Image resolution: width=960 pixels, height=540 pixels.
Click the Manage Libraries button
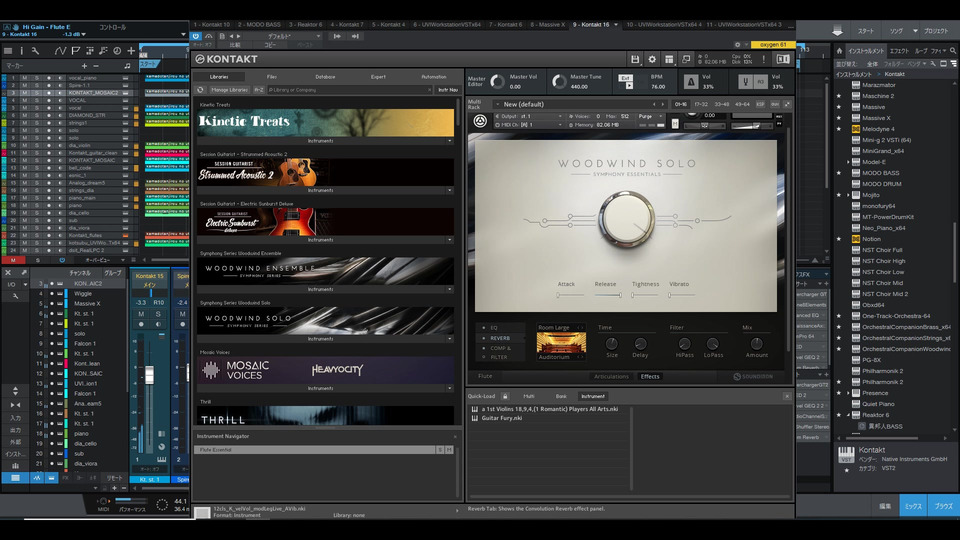click(229, 89)
